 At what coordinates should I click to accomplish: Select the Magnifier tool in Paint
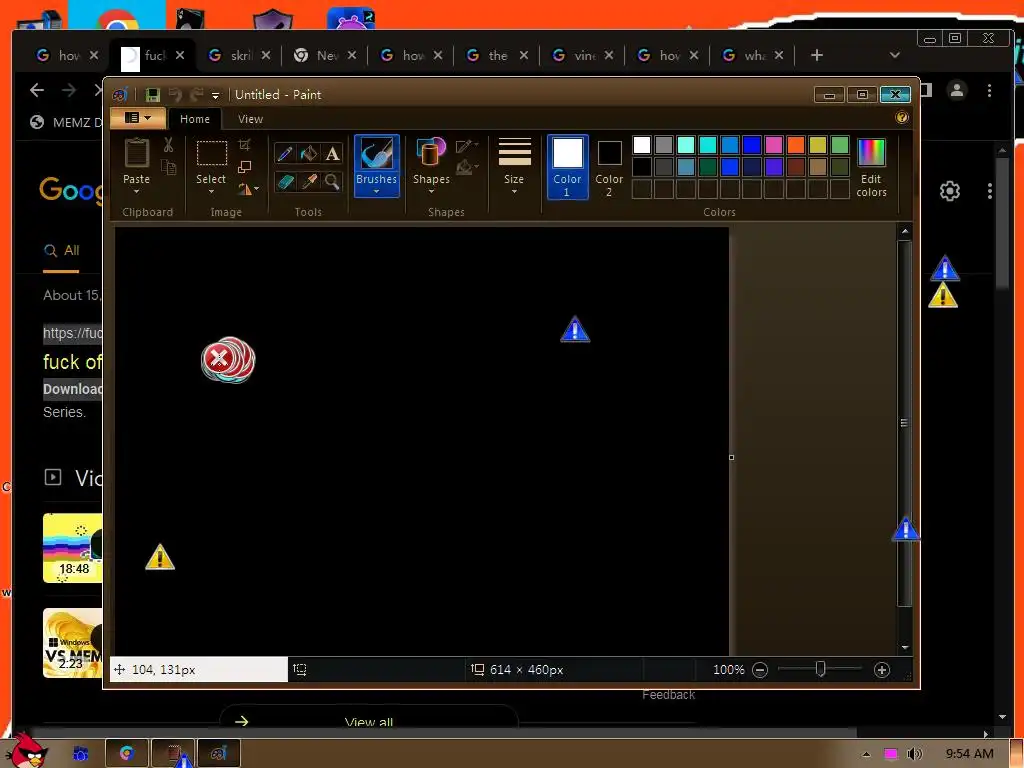[x=332, y=182]
